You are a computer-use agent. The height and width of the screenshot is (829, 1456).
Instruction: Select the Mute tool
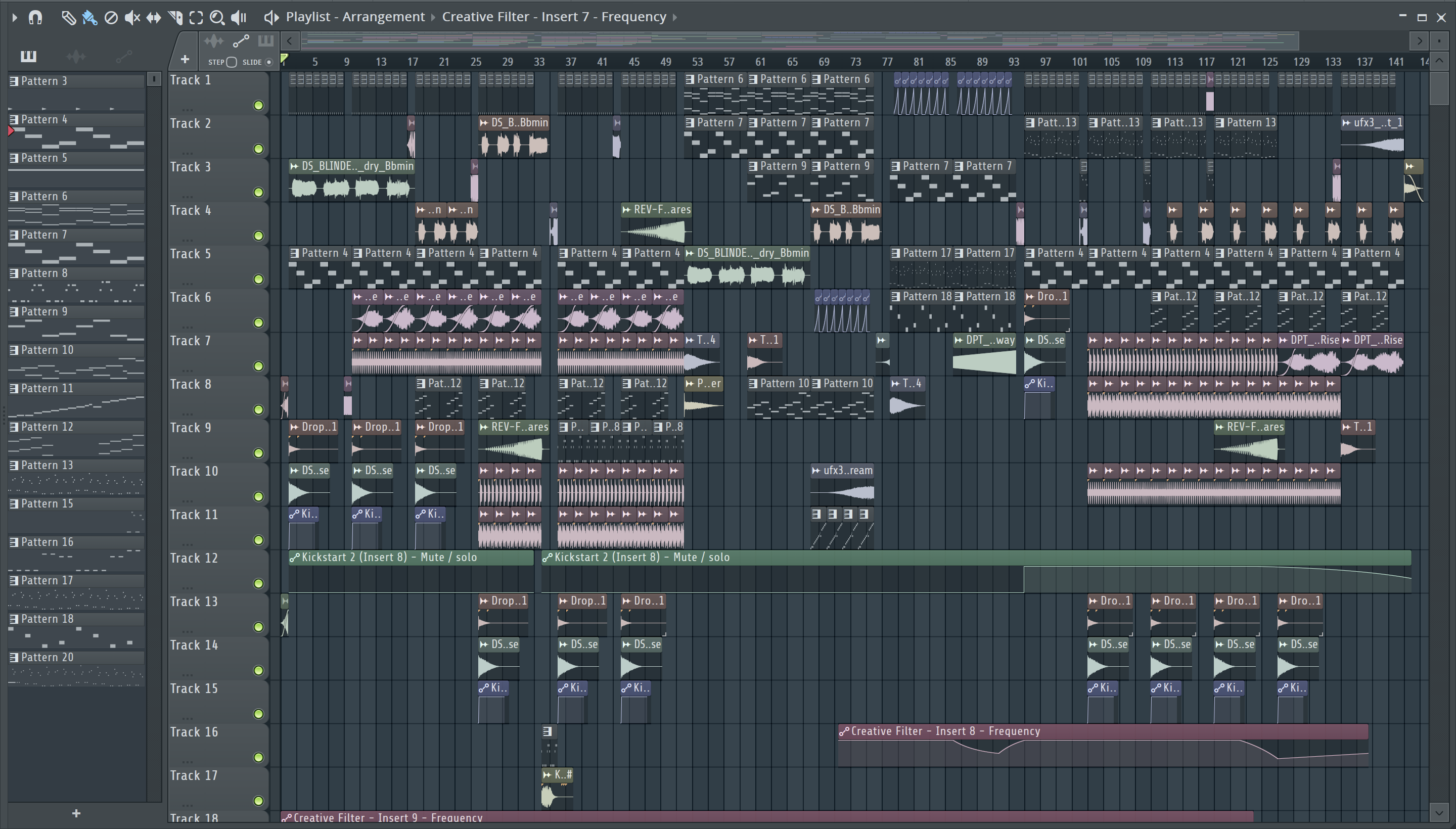[132, 18]
